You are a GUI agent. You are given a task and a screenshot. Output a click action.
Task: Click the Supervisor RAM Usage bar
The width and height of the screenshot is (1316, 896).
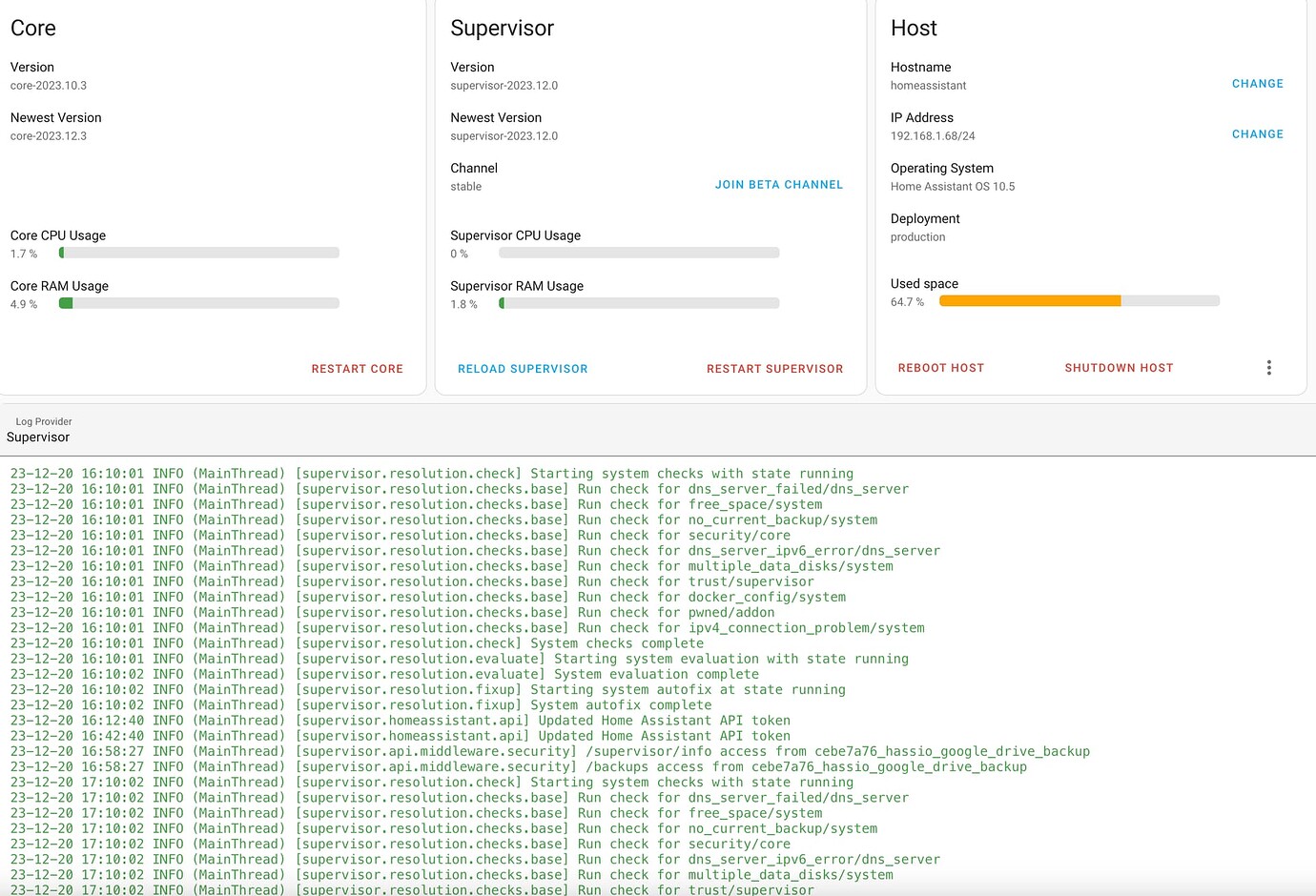point(639,302)
